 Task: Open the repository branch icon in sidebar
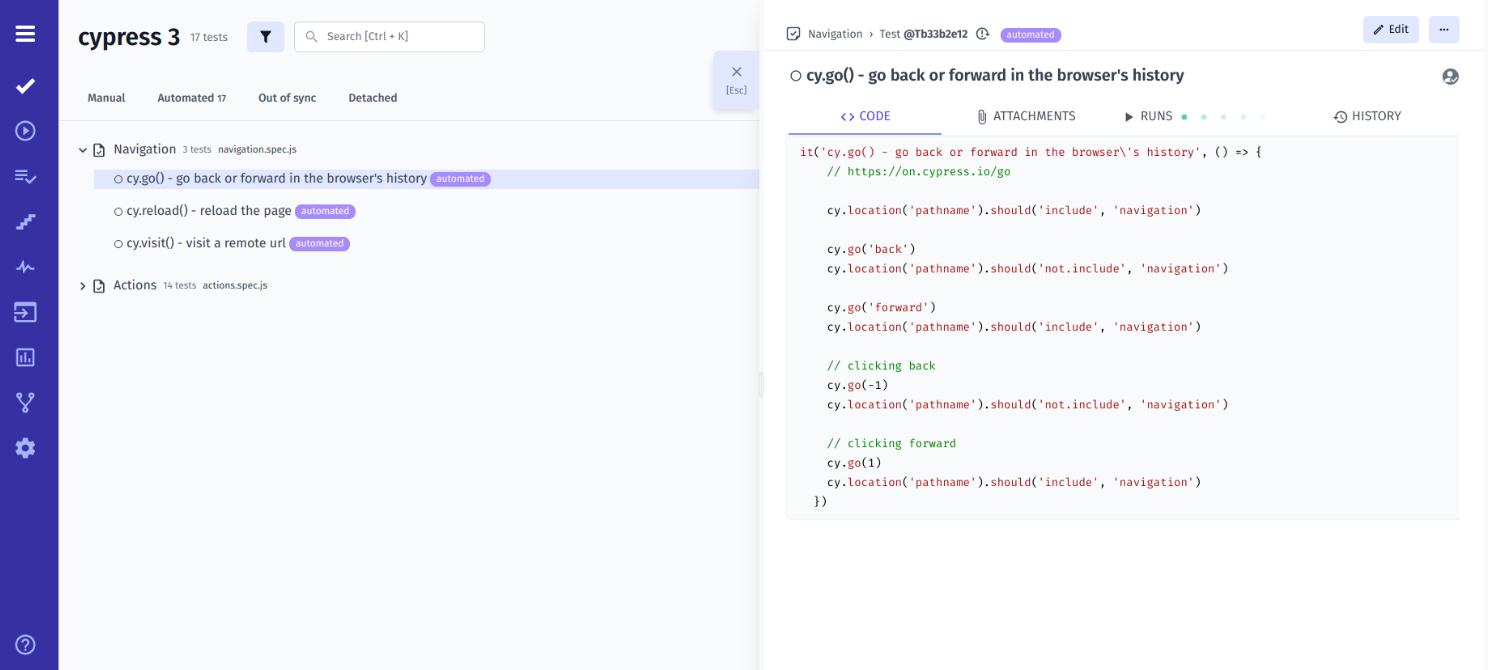(x=25, y=402)
